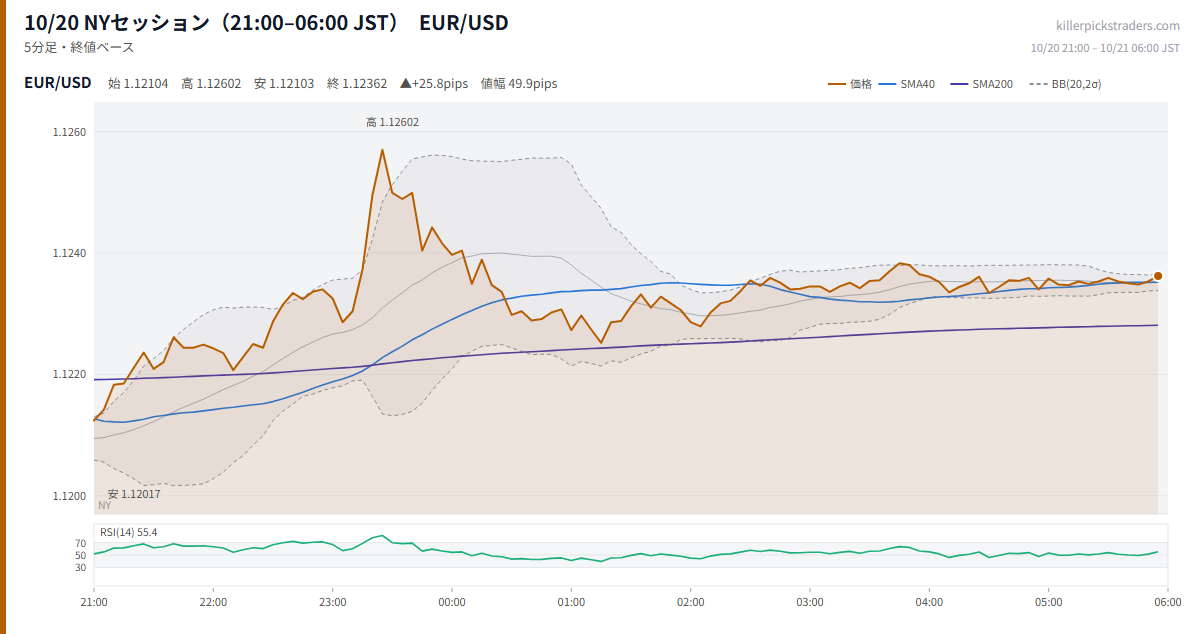Click the RSI axis label '70'
This screenshot has width=1200, height=634.
80,543
